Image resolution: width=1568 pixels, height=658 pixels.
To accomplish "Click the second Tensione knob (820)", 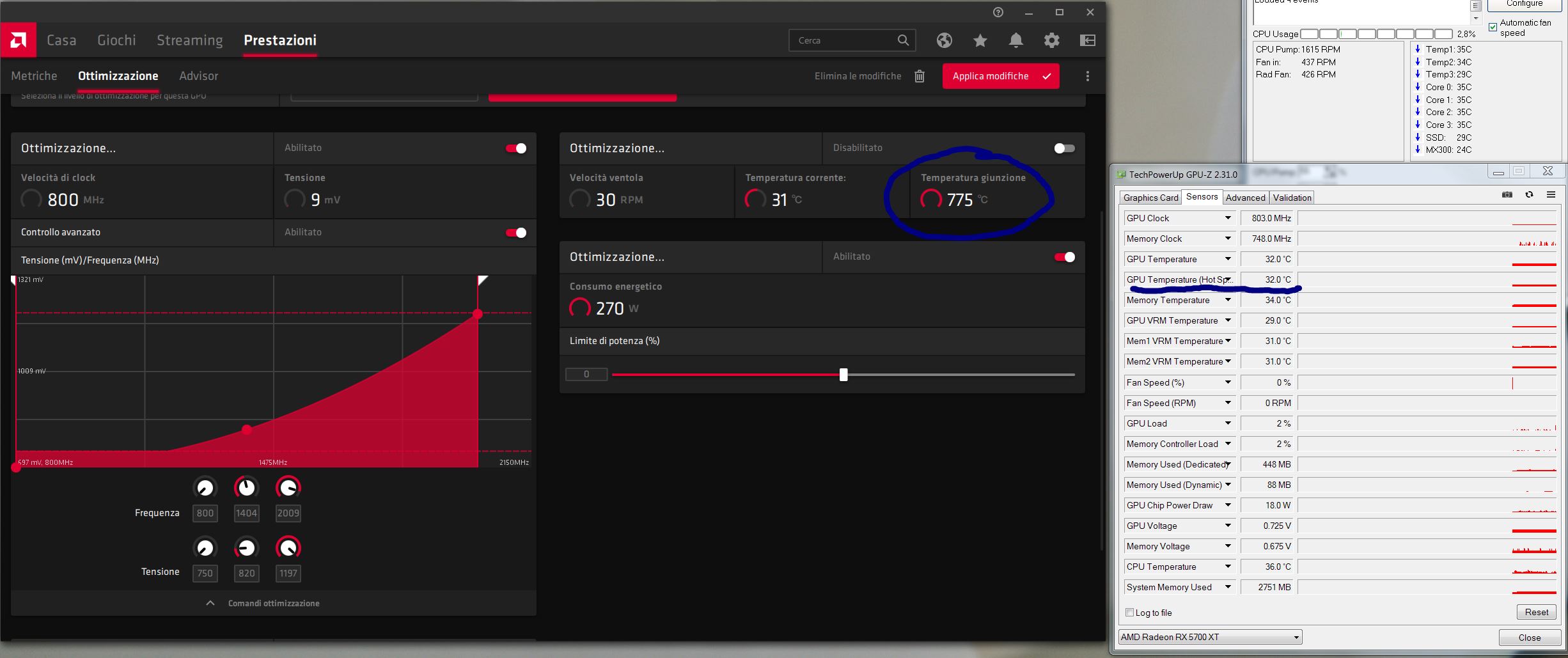I will coord(246,548).
